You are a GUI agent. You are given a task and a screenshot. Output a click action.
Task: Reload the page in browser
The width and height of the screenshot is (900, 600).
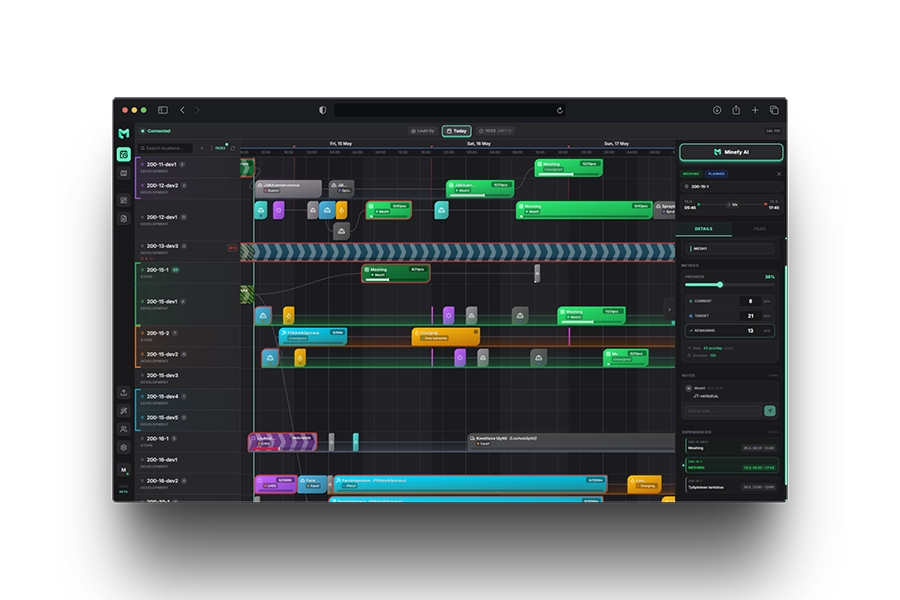(560, 110)
